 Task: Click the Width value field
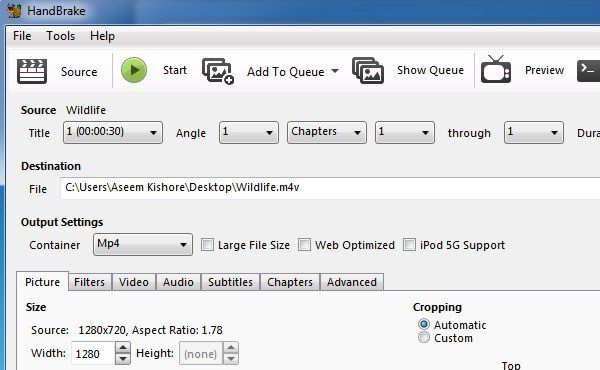click(x=93, y=354)
